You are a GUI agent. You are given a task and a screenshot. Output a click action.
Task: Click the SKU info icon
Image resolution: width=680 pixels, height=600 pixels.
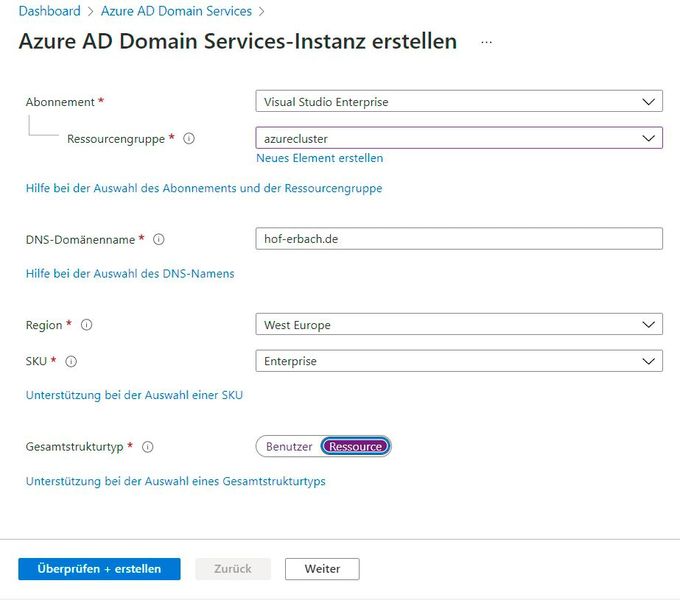(71, 361)
